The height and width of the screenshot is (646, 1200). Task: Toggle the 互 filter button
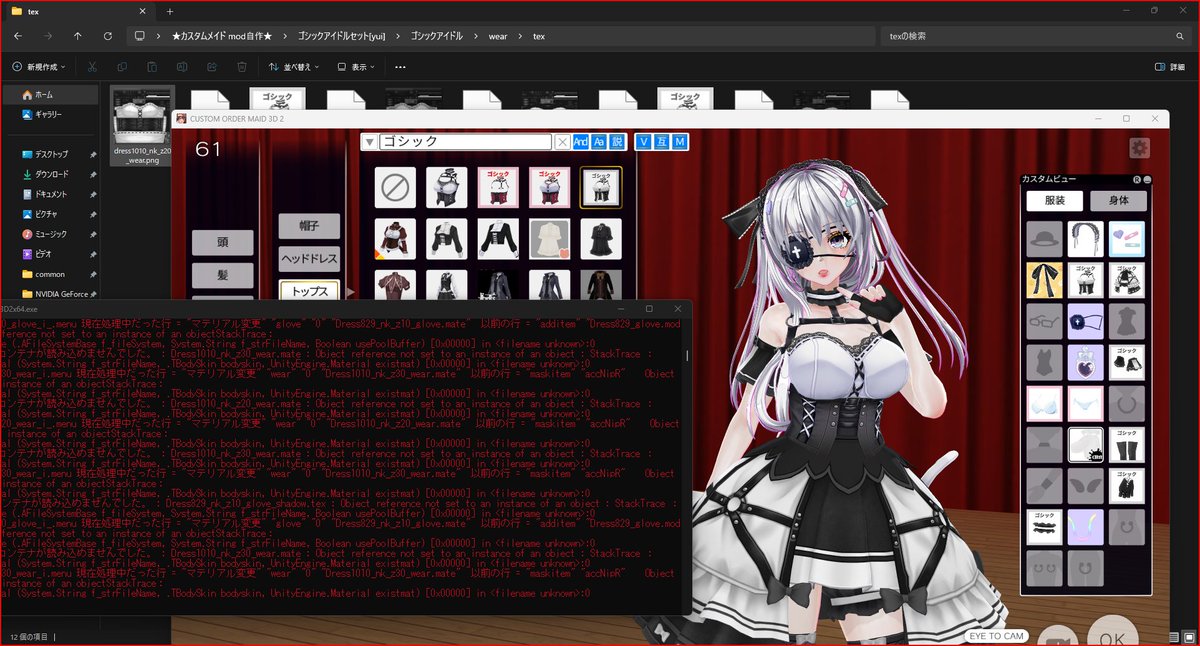tap(661, 142)
